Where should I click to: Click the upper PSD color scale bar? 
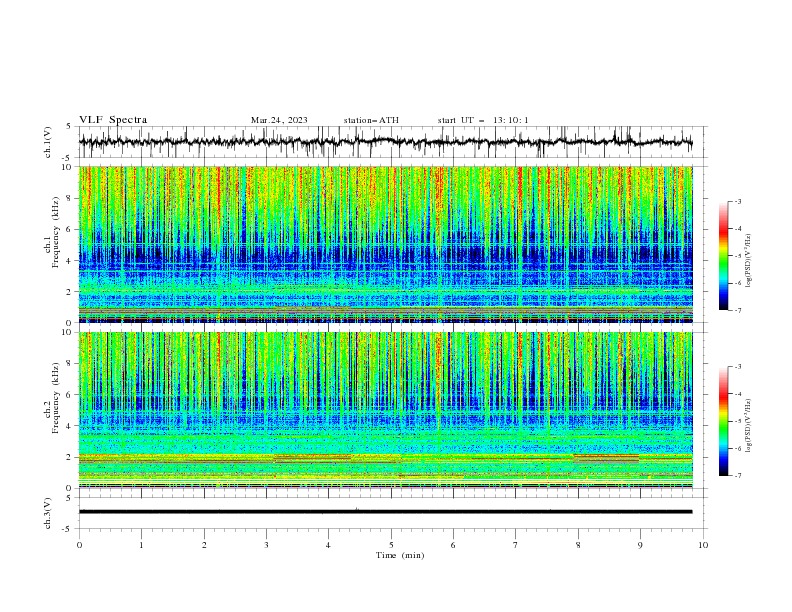[724, 256]
